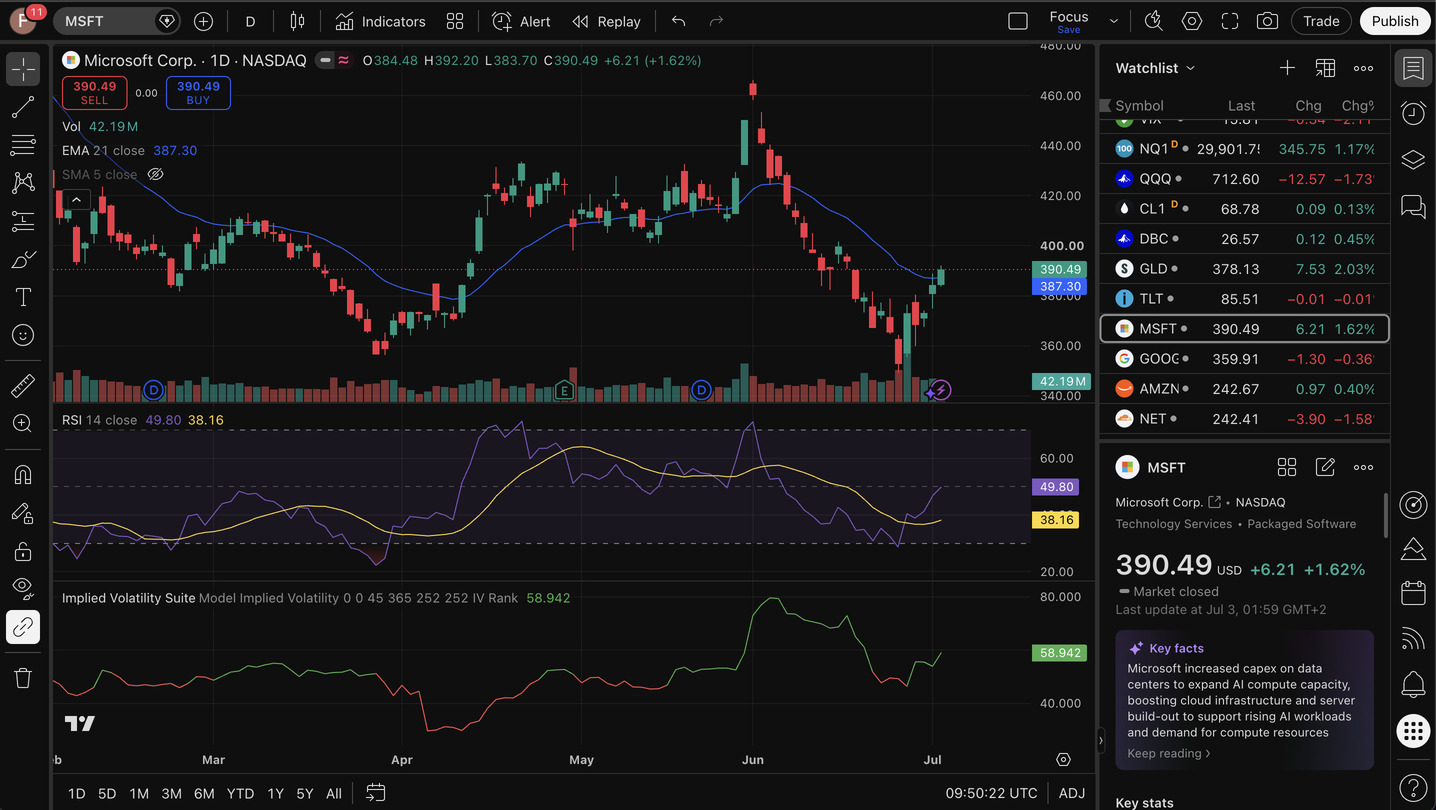Image resolution: width=1436 pixels, height=810 pixels.
Task: Click the red 390.49 SELL button
Action: (x=94, y=92)
